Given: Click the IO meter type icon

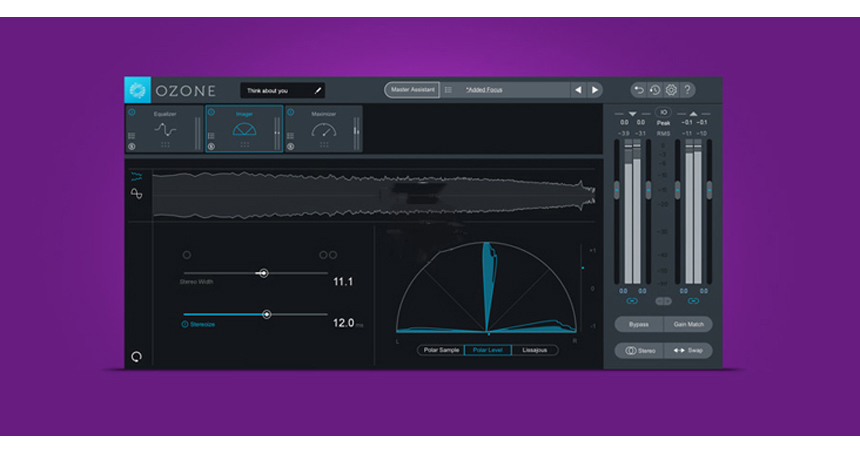Looking at the screenshot, I should (x=663, y=112).
